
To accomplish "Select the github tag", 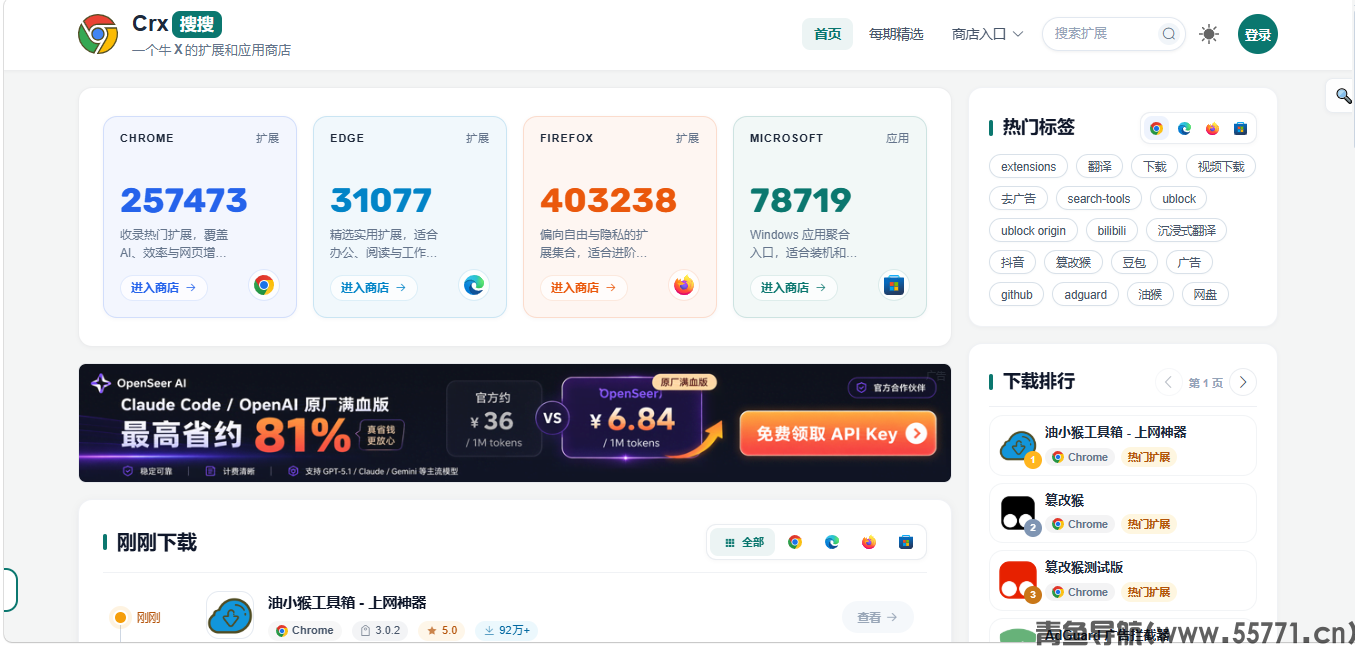I will (x=1016, y=295).
